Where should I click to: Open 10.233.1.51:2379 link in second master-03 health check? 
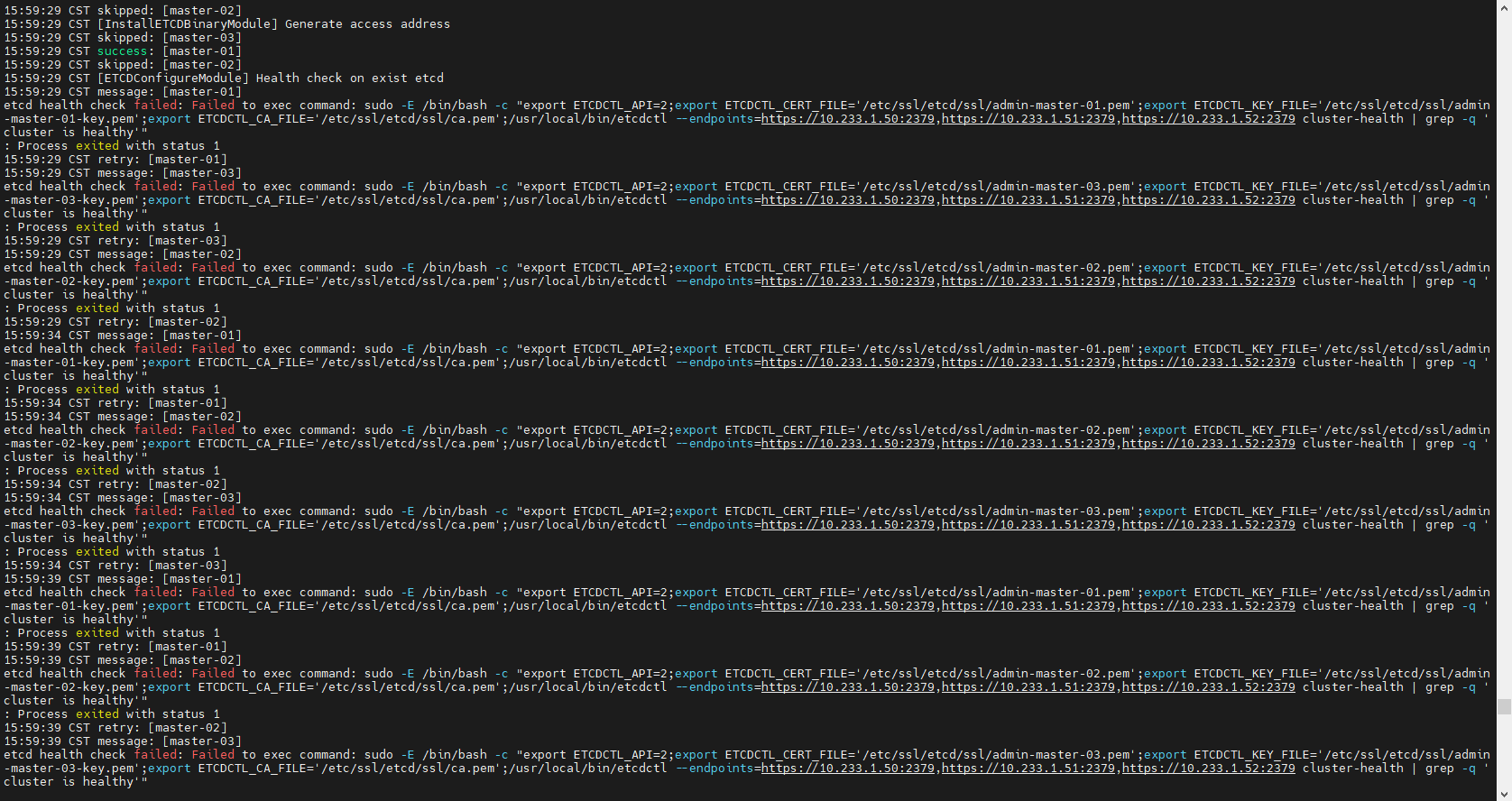click(1028, 525)
